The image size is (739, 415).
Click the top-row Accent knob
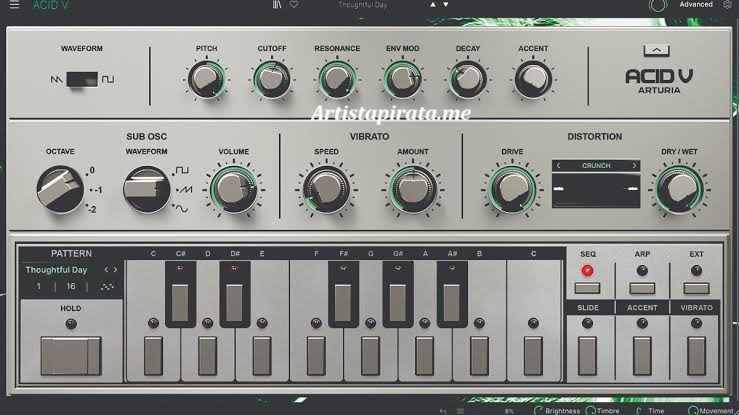[x=533, y=79]
